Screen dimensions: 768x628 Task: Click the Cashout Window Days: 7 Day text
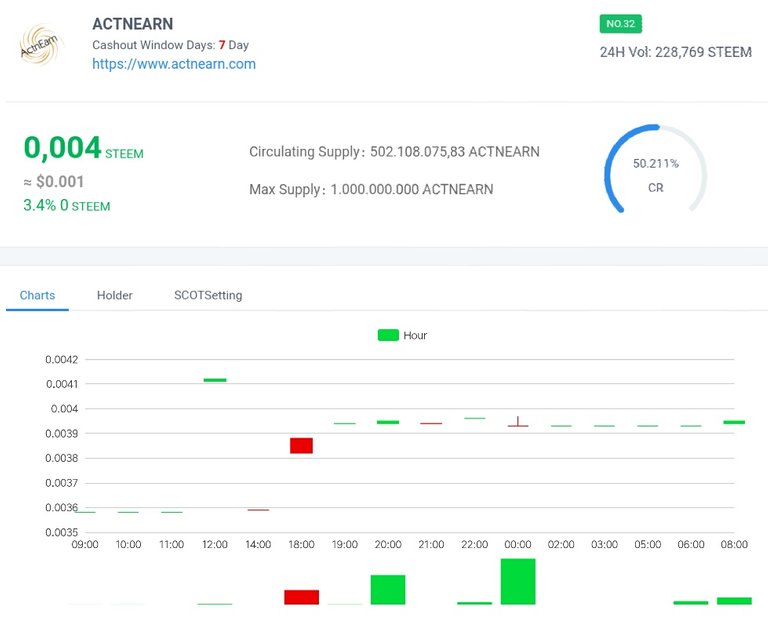(x=170, y=45)
